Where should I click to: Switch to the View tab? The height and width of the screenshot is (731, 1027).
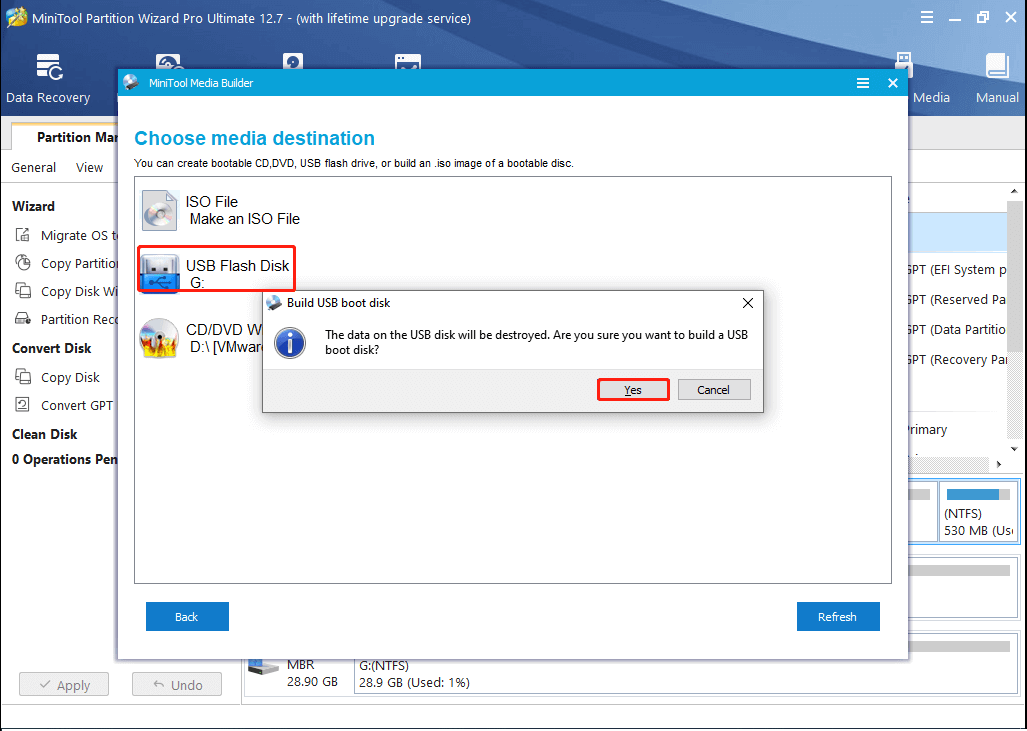(89, 167)
